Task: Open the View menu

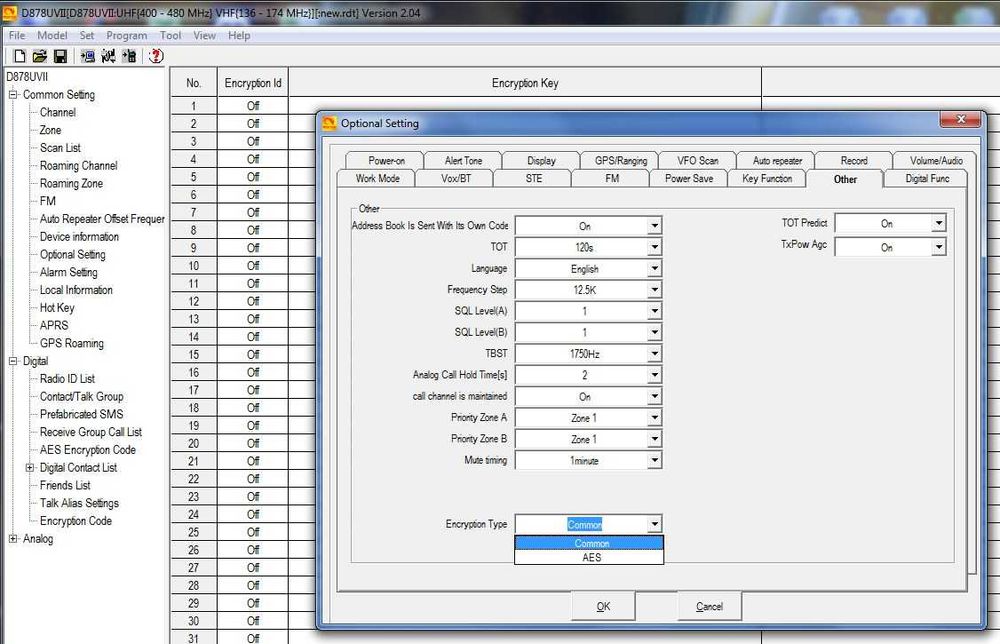Action: coord(204,36)
